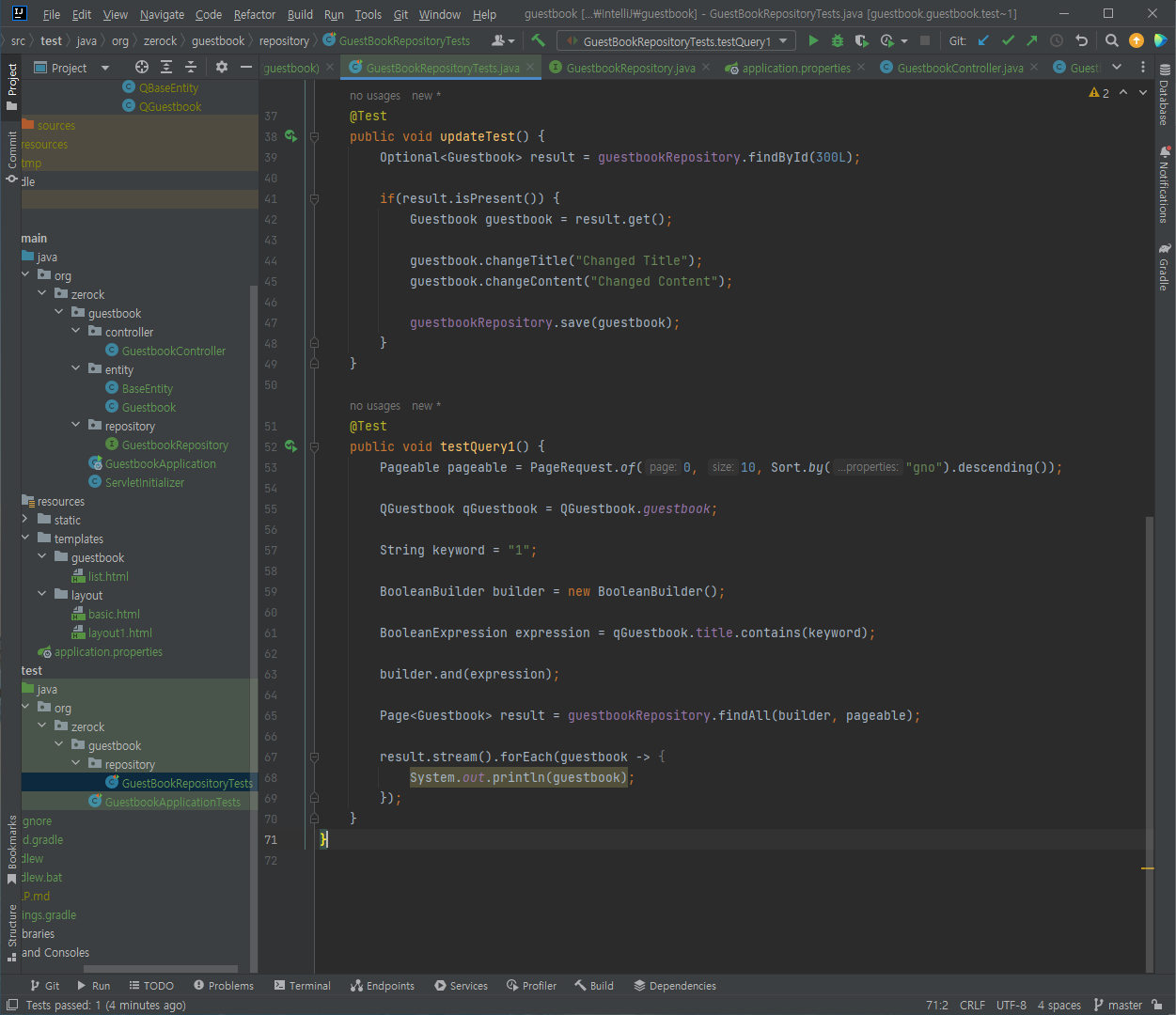Open Search Everywhere magnifier icon
The height and width of the screenshot is (1015, 1176).
point(1111,40)
